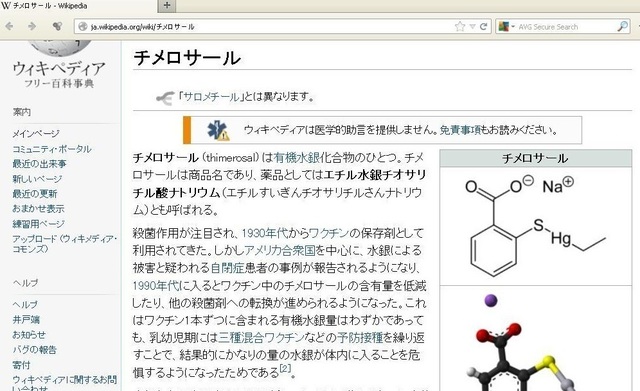Click the globe site identity icon
Screen dimensions: 640x391
(x=83, y=27)
